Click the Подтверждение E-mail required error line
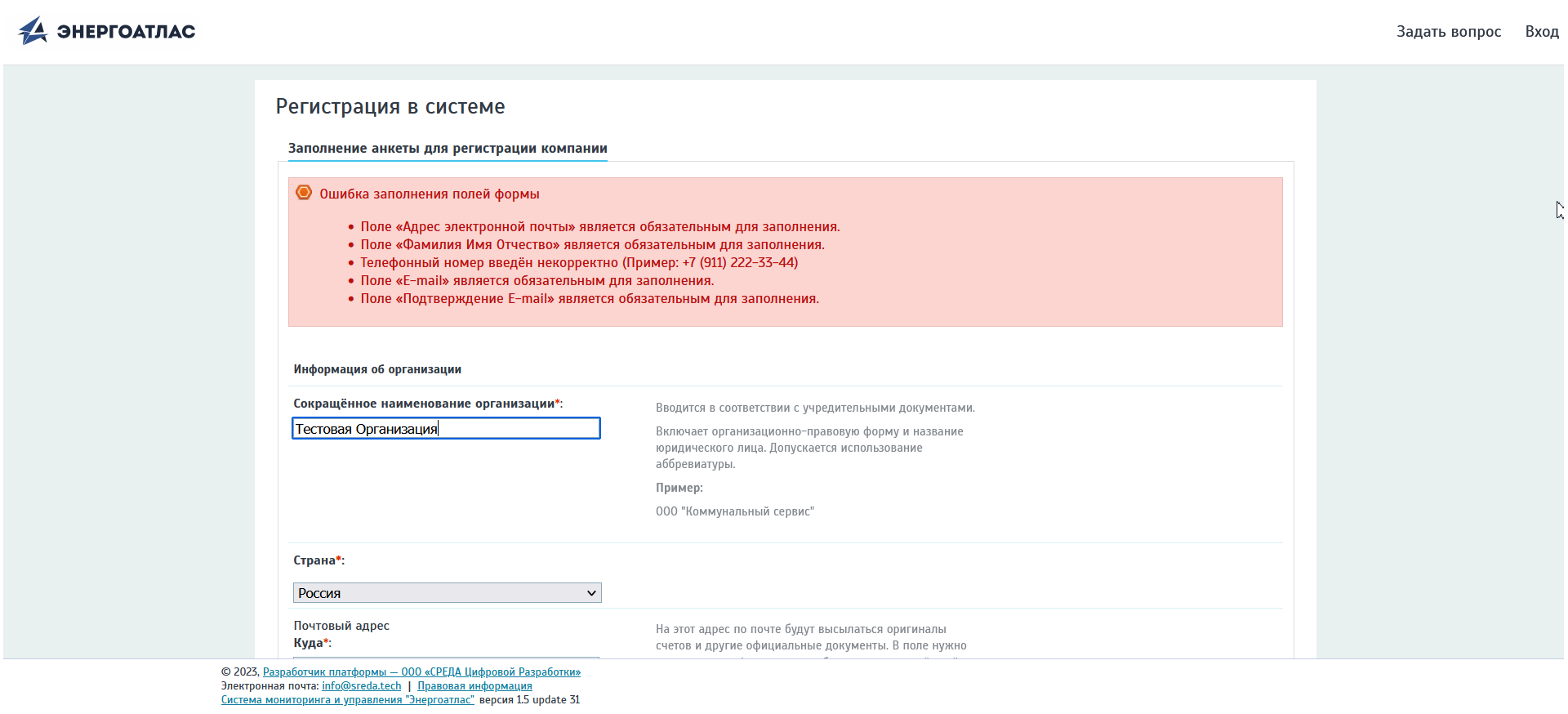Image resolution: width=1568 pixels, height=714 pixels. point(589,299)
